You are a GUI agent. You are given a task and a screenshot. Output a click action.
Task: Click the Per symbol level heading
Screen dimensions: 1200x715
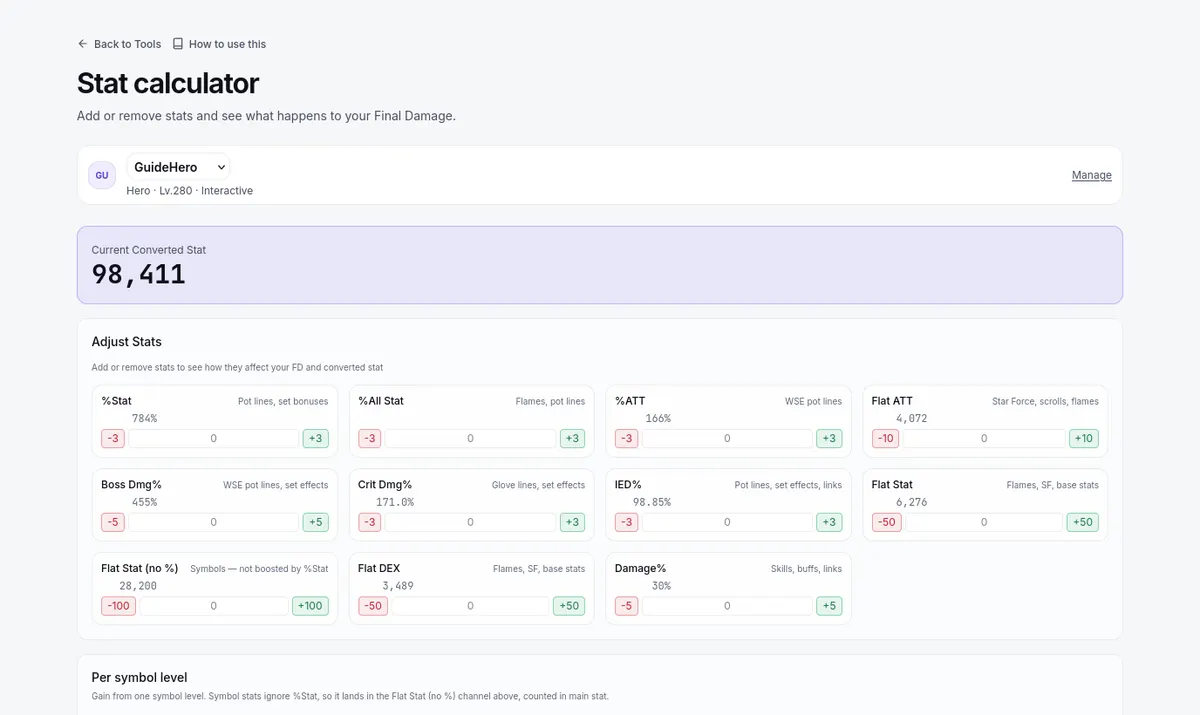139,677
